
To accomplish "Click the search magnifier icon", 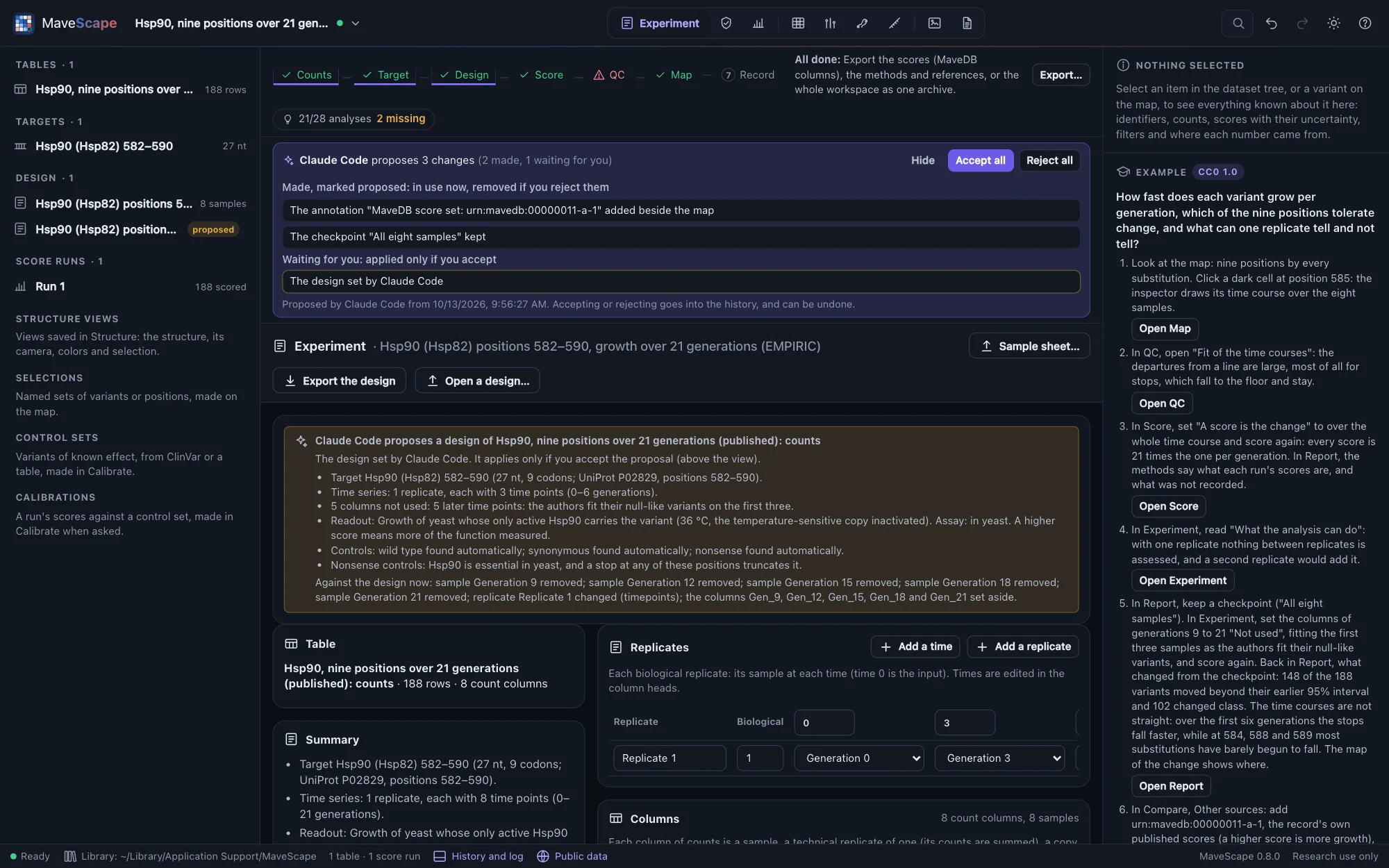I will point(1238,23).
